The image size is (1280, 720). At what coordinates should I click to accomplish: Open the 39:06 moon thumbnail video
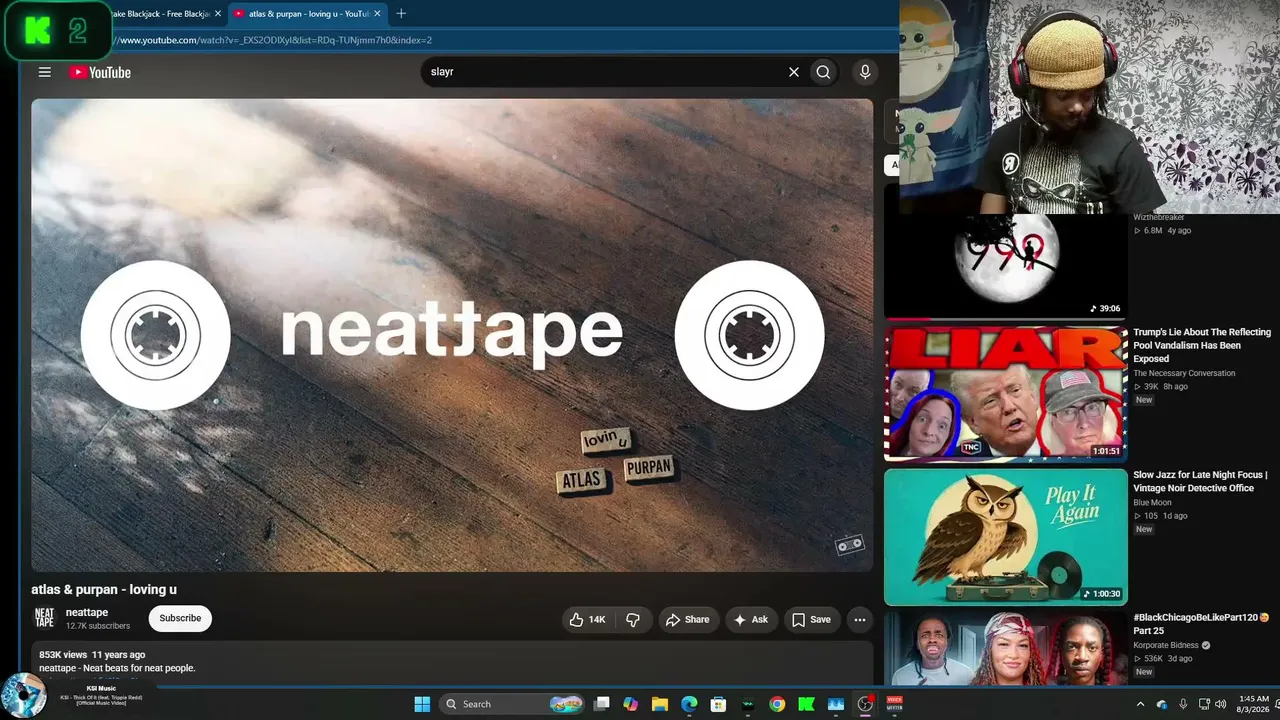click(x=1005, y=265)
